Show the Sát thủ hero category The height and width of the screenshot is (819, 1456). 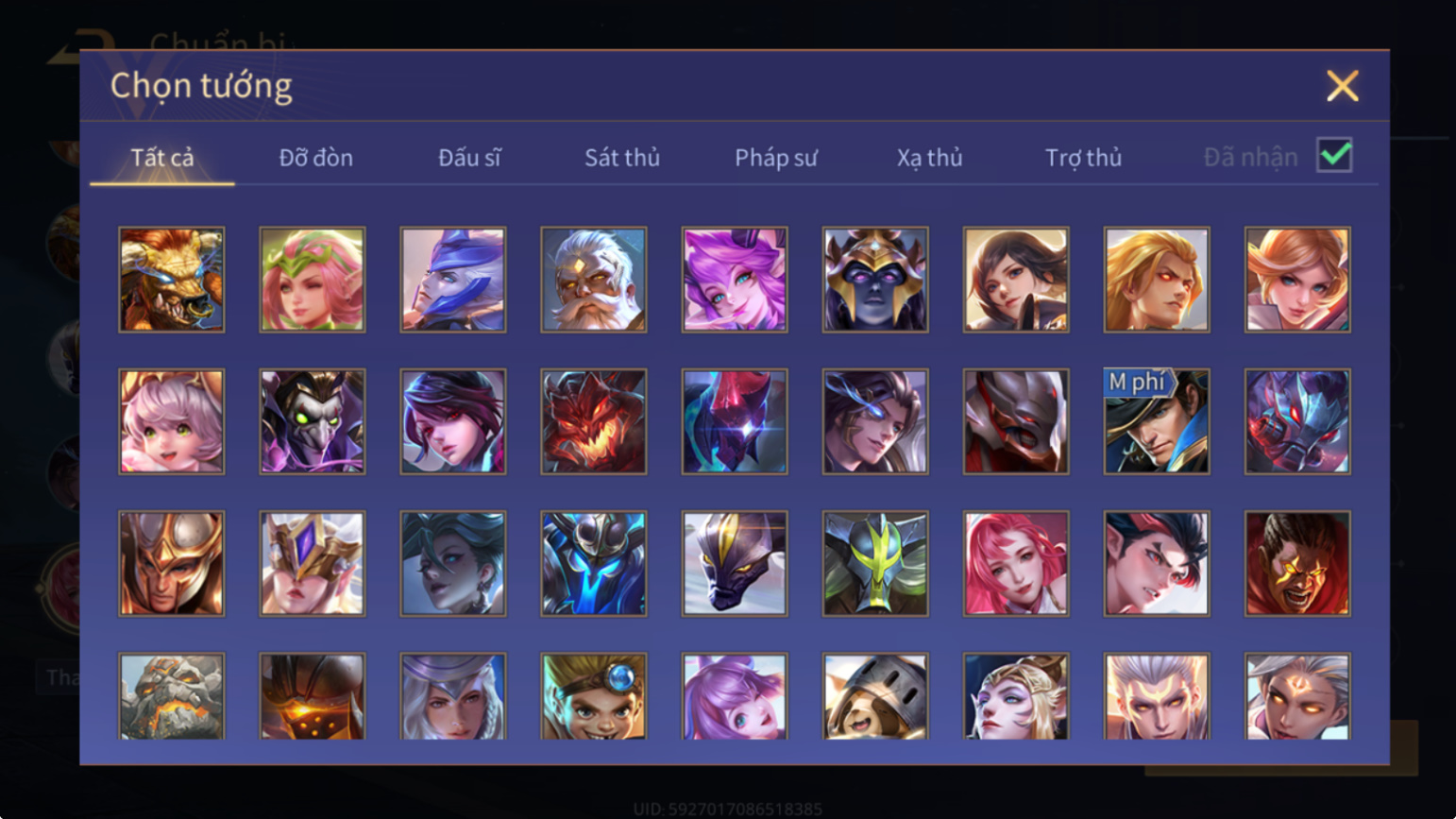622,158
